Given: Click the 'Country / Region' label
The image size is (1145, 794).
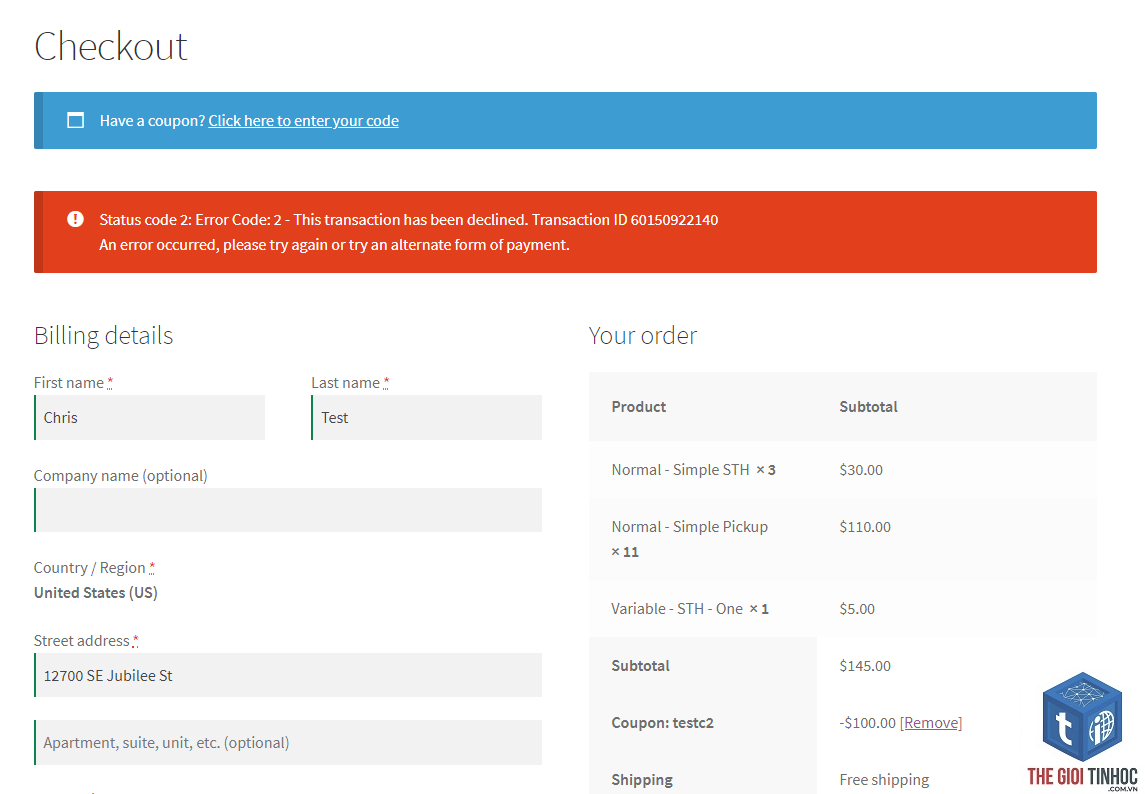Looking at the screenshot, I should (89, 568).
